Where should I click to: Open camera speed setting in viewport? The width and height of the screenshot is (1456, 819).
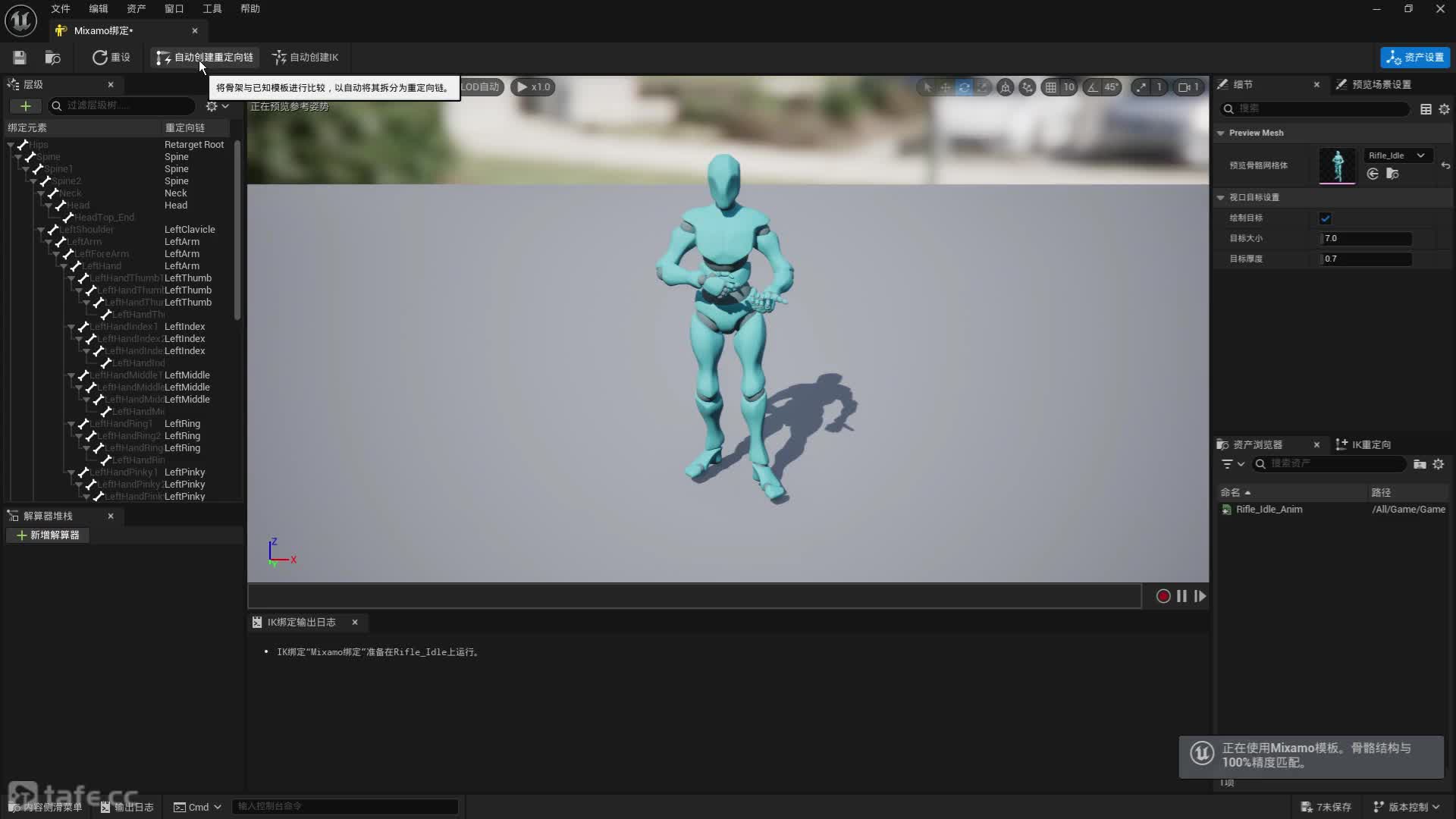click(x=1188, y=87)
